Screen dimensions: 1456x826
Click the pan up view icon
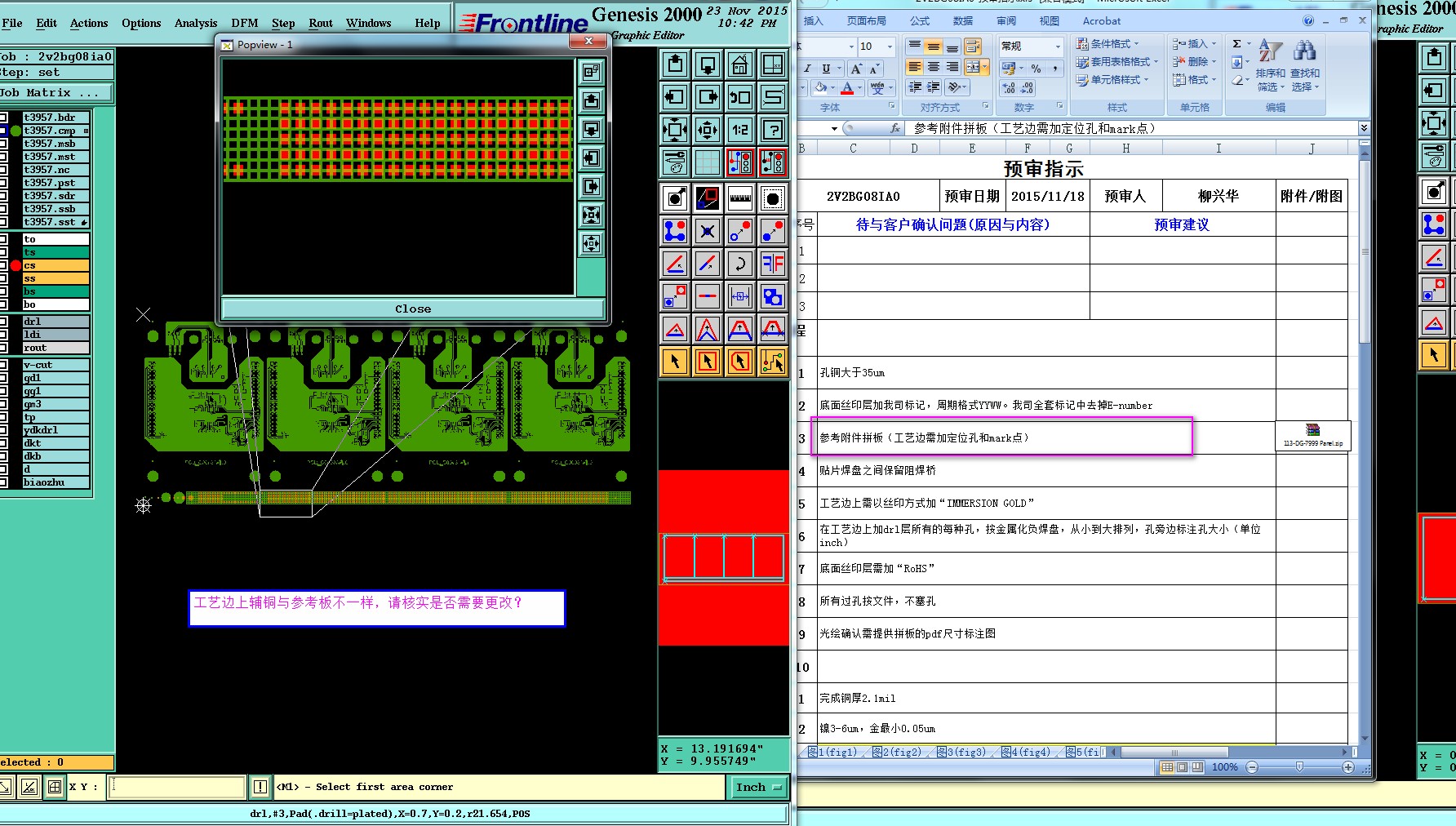(675, 64)
